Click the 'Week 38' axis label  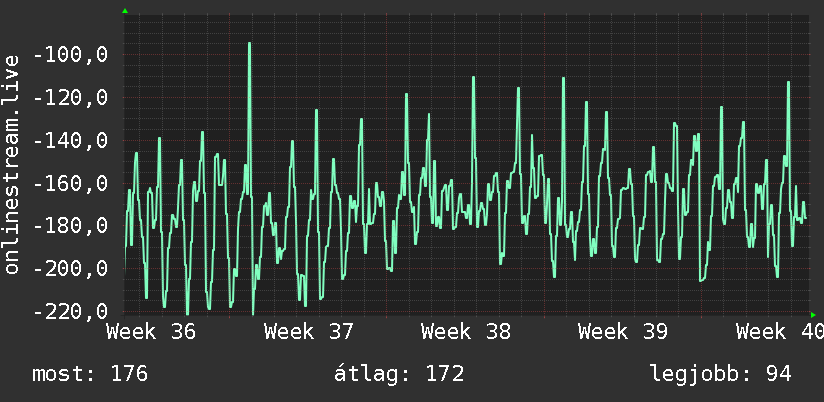(466, 332)
